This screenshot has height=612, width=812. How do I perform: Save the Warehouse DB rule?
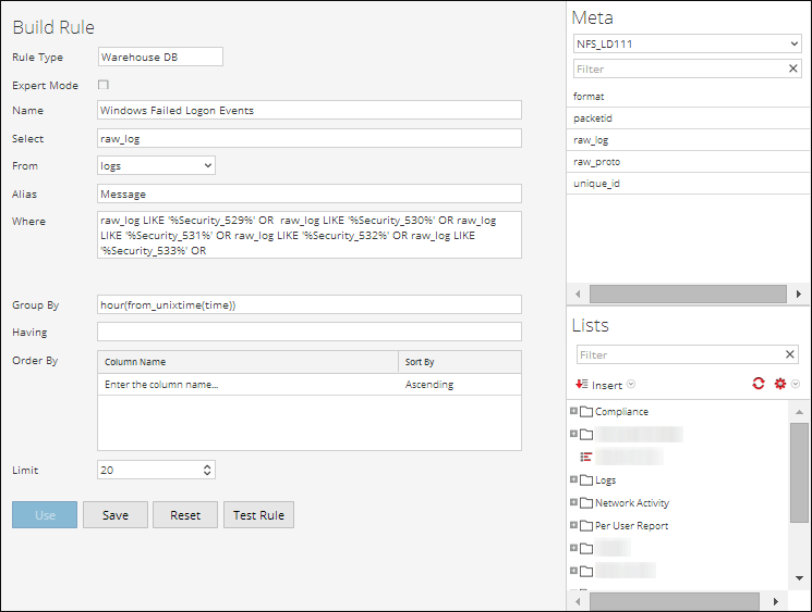[115, 515]
